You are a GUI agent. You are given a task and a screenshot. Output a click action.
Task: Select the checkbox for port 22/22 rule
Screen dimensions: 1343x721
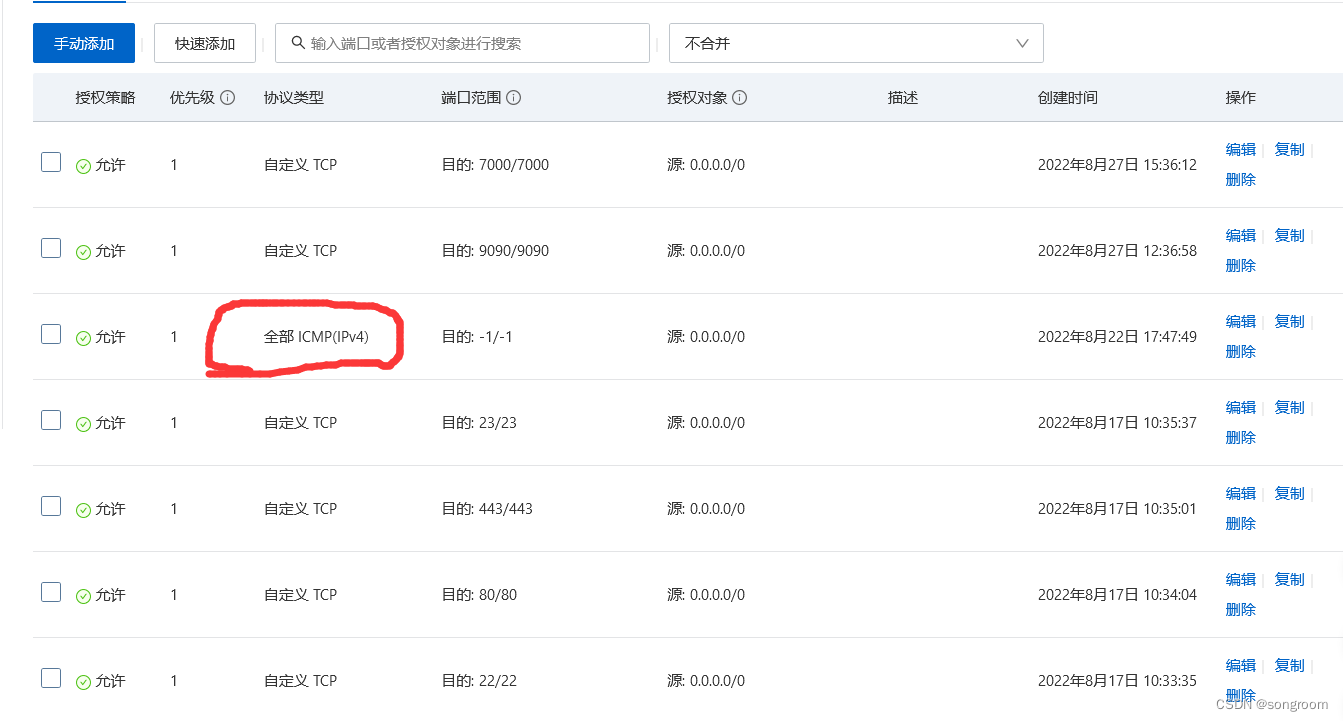tap(51, 678)
